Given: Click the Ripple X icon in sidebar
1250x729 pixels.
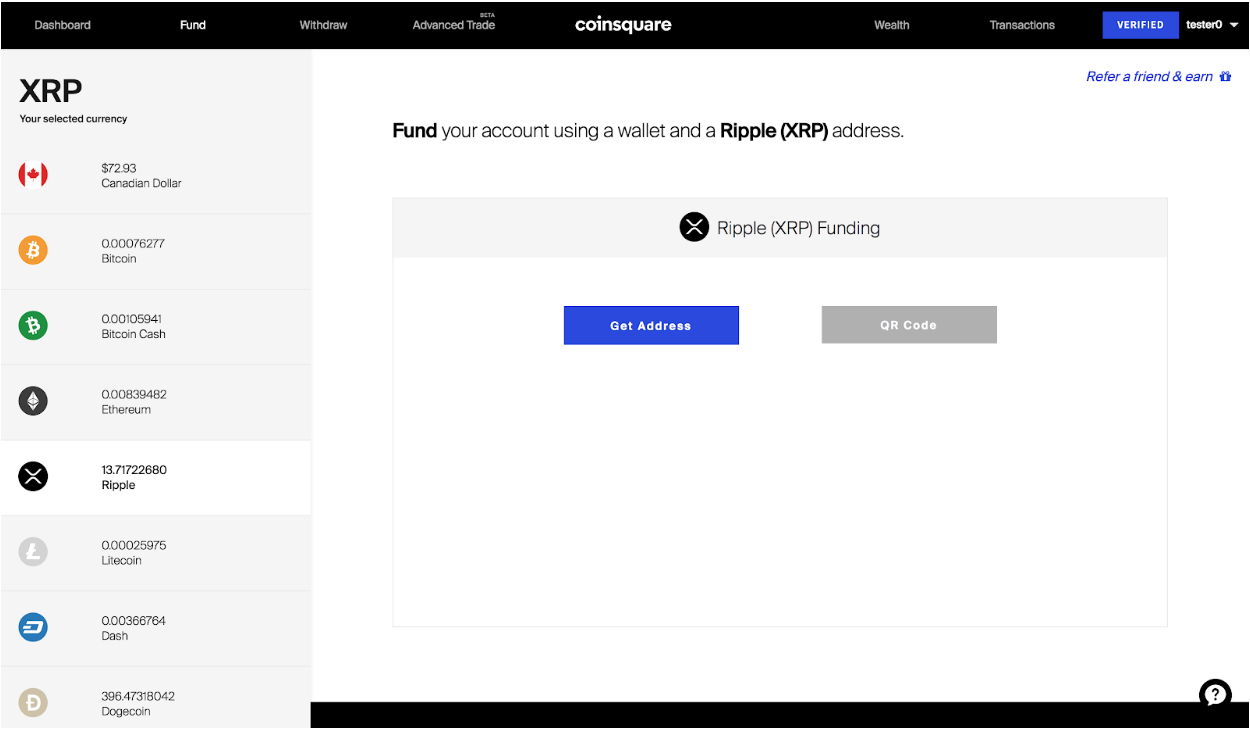Looking at the screenshot, I should (33, 477).
